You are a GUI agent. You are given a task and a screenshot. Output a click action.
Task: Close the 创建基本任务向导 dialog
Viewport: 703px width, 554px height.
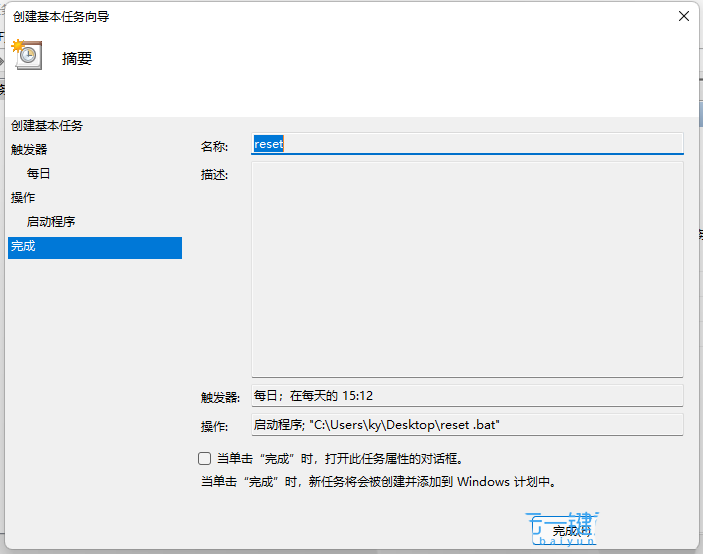click(684, 17)
